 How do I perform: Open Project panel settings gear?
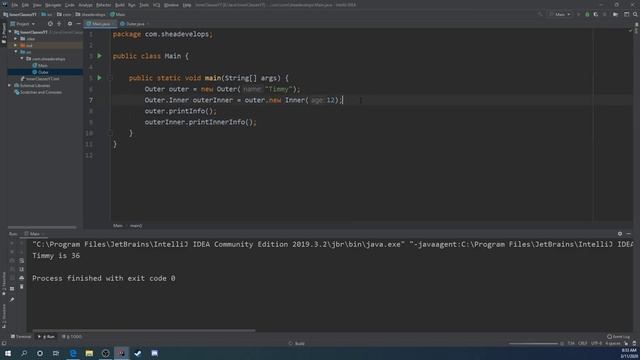click(70, 24)
